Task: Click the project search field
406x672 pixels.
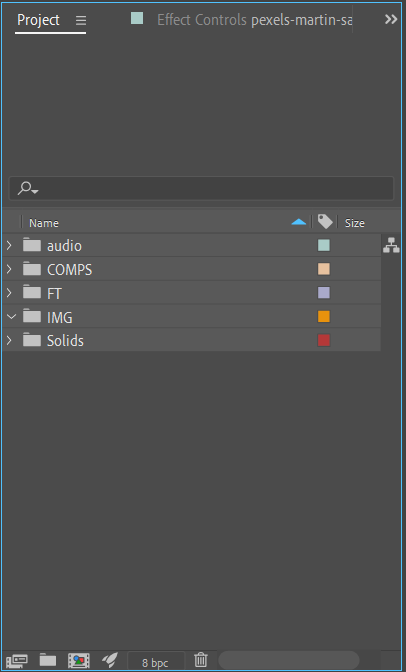Action: pos(201,188)
